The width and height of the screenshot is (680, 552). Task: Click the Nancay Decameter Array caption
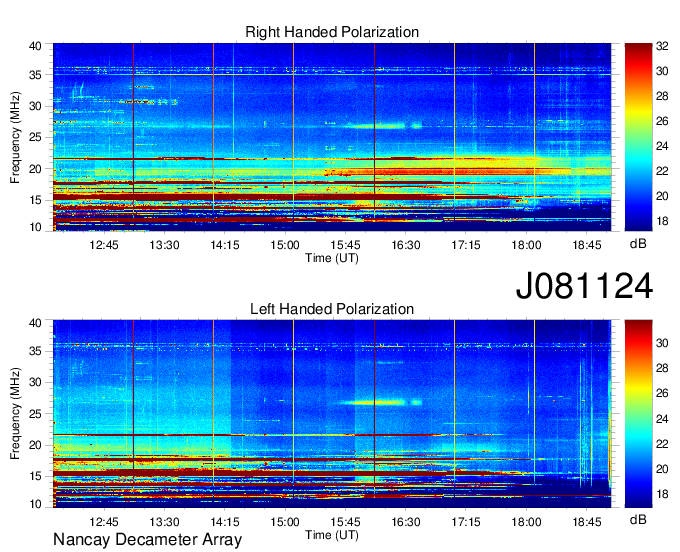pyautogui.click(x=147, y=539)
